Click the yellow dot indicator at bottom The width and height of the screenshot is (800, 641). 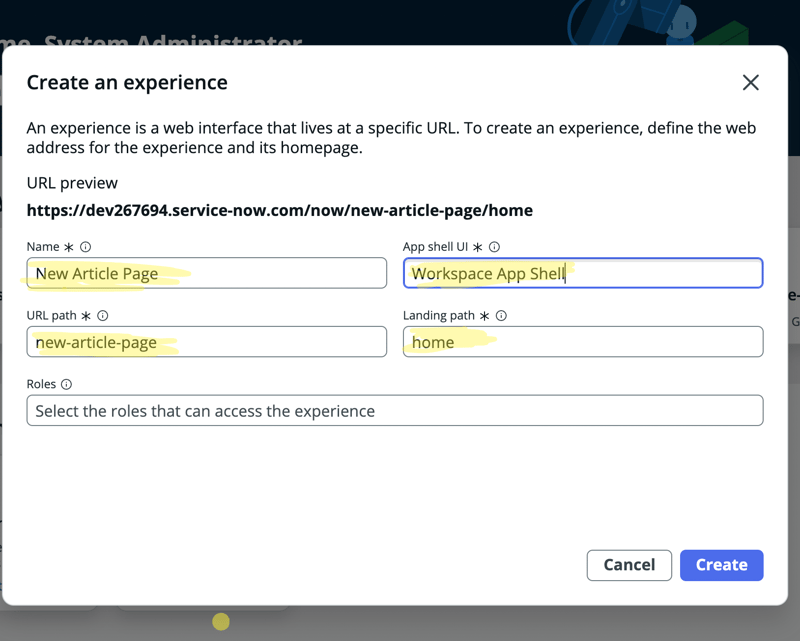(221, 622)
